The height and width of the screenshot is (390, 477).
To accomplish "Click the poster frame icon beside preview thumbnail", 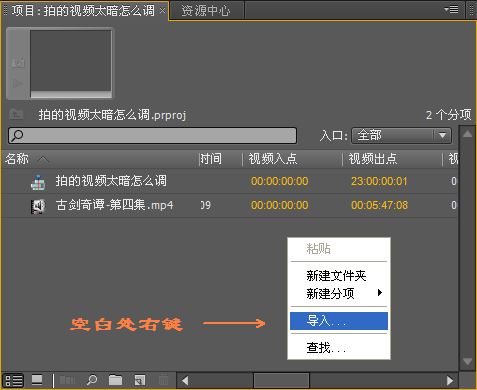I will coord(18,62).
